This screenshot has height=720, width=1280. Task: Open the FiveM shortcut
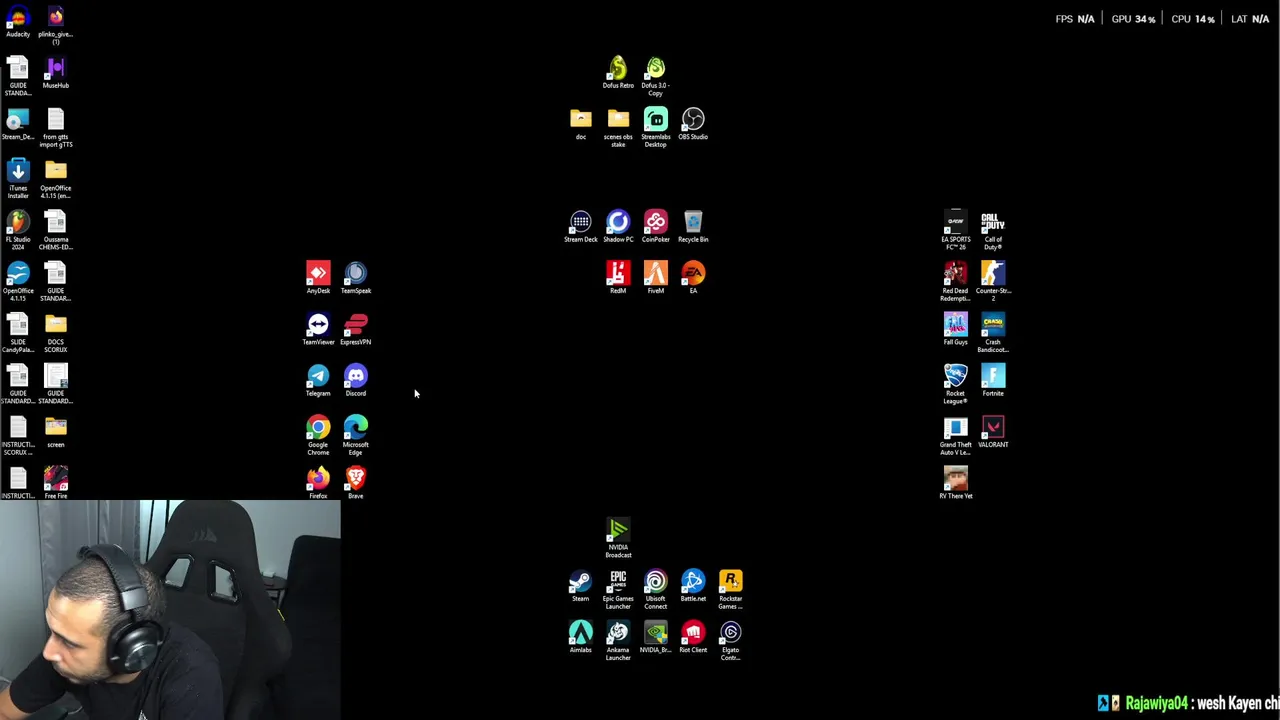click(656, 278)
